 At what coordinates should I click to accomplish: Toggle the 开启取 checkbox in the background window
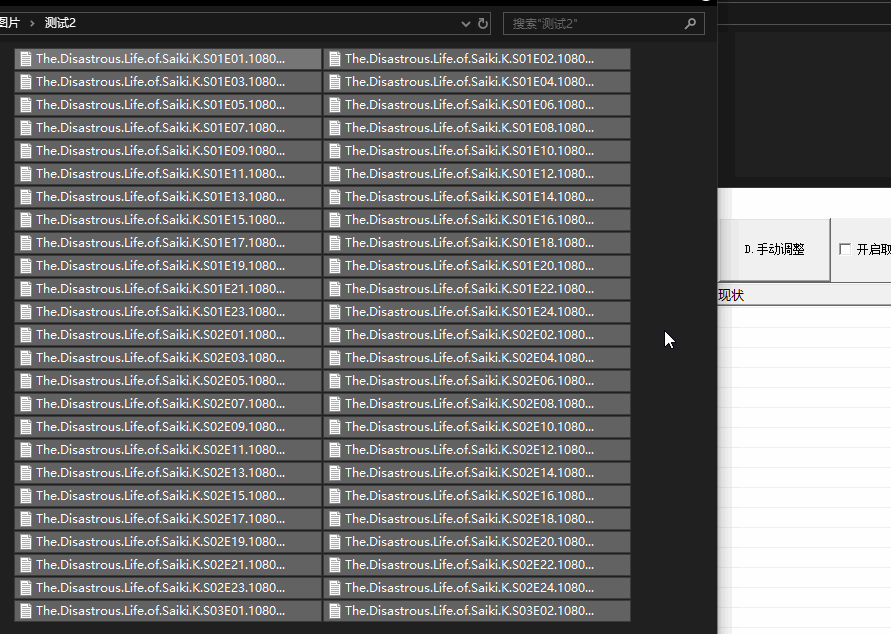click(x=845, y=249)
